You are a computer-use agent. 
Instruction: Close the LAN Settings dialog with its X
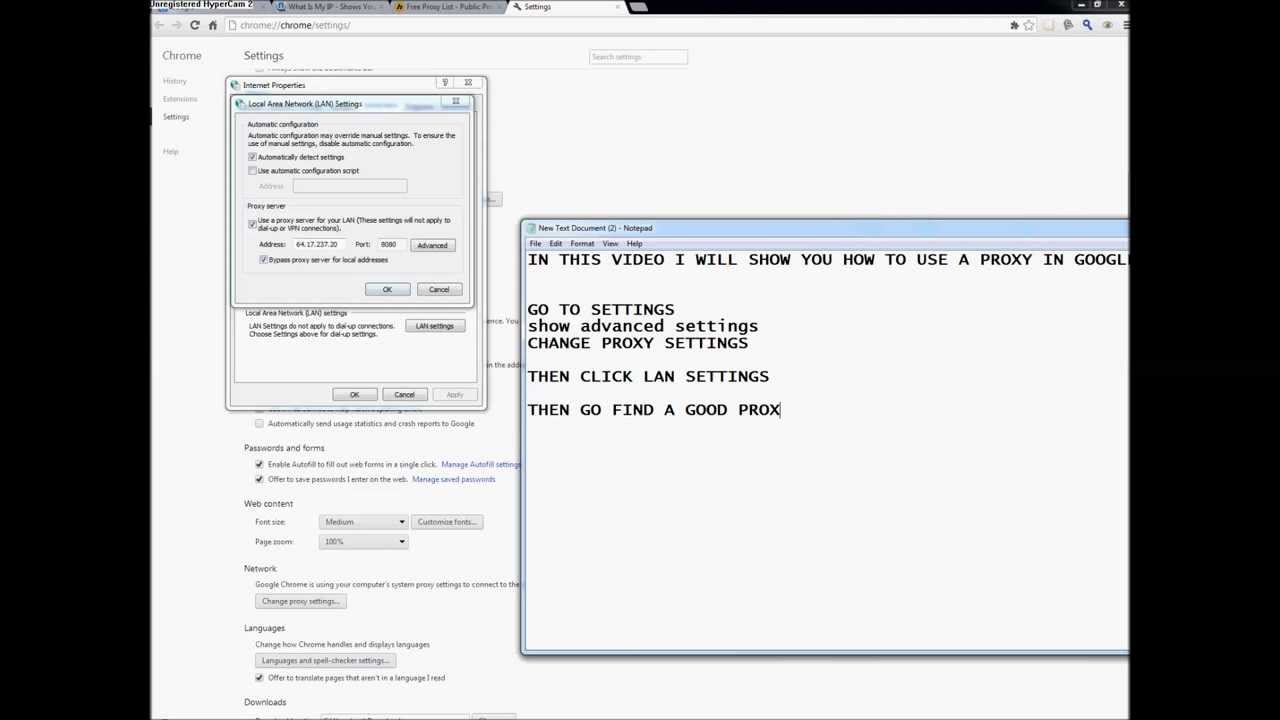(455, 101)
